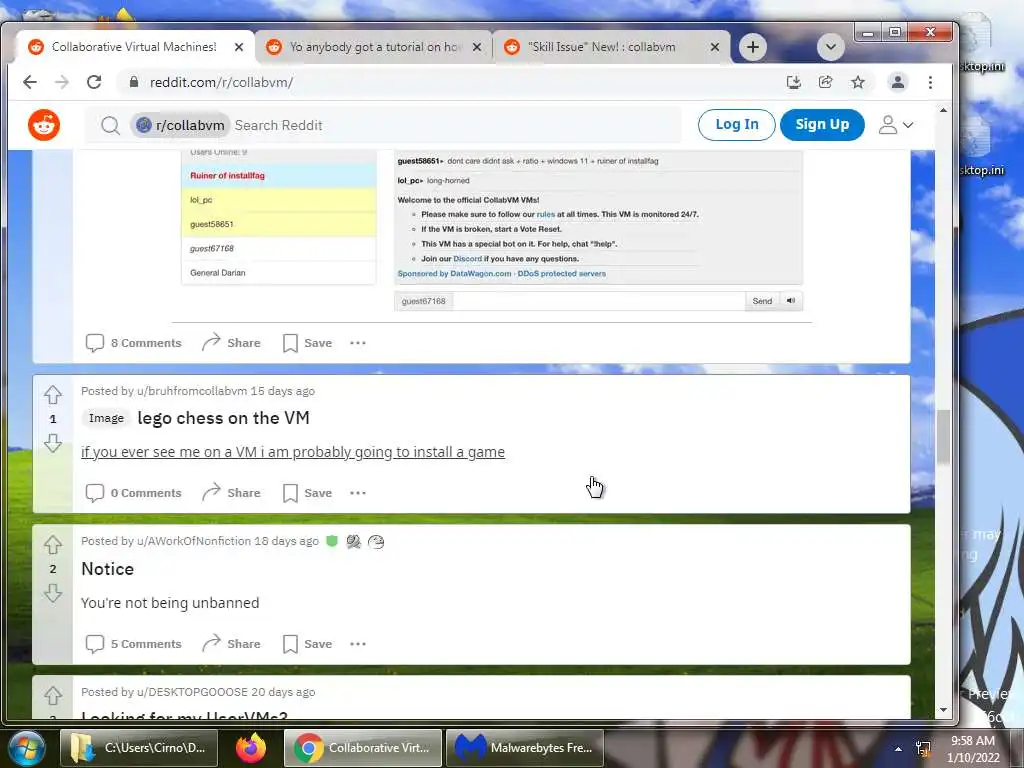The height and width of the screenshot is (768, 1024).
Task: Click the browser address bar URL
Action: pos(221,82)
